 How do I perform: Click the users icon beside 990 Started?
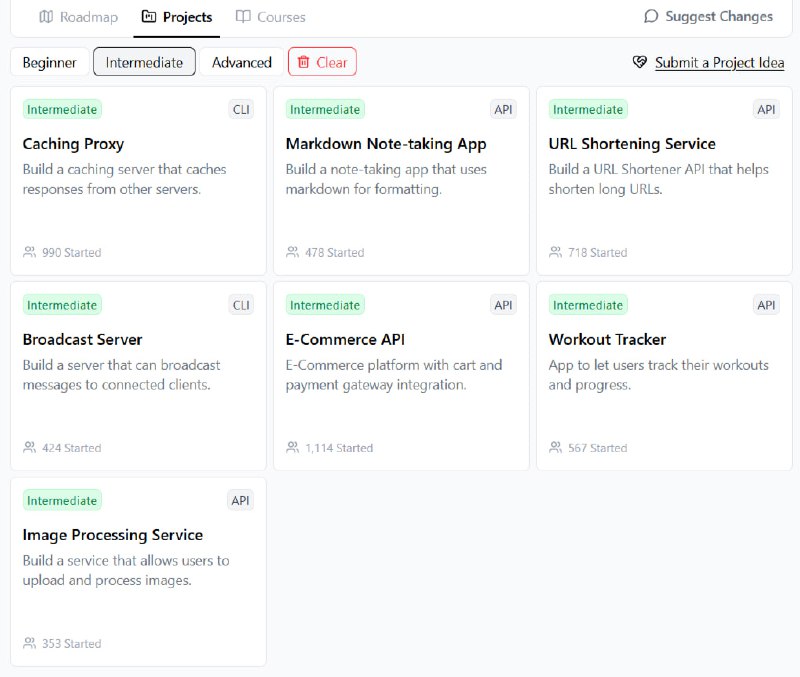click(x=30, y=252)
